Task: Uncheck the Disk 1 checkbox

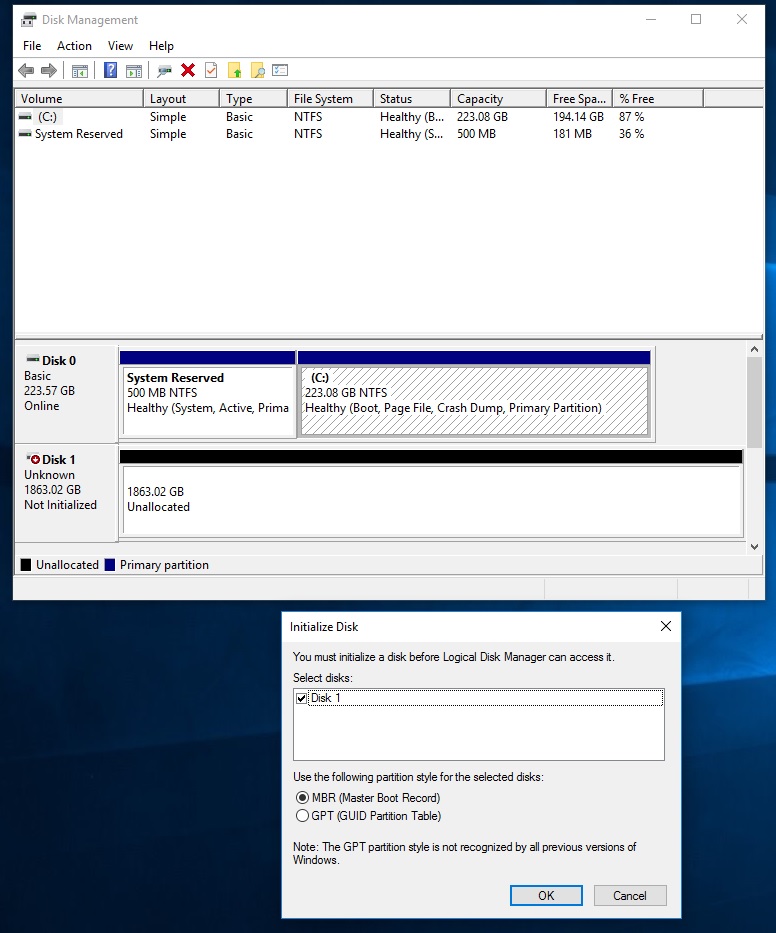Action: tap(302, 699)
